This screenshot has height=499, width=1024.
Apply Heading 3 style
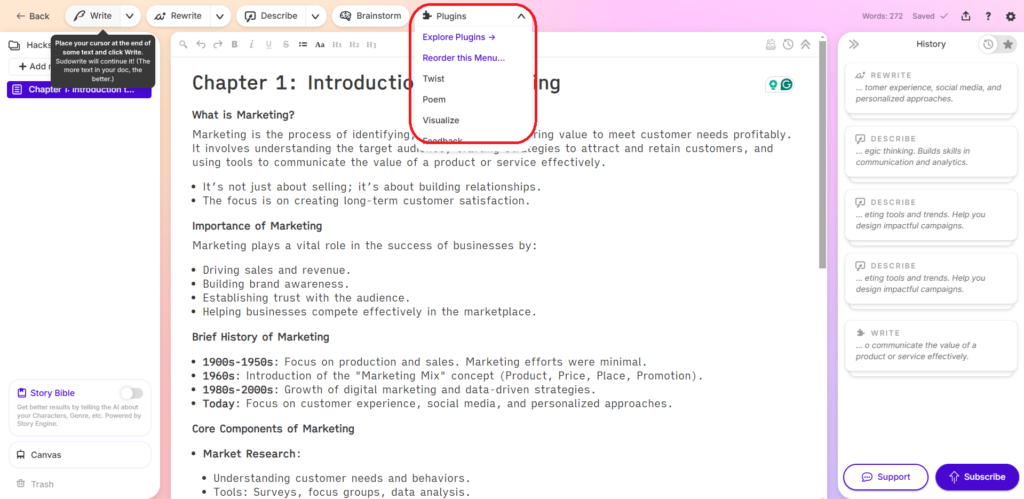coord(371,44)
